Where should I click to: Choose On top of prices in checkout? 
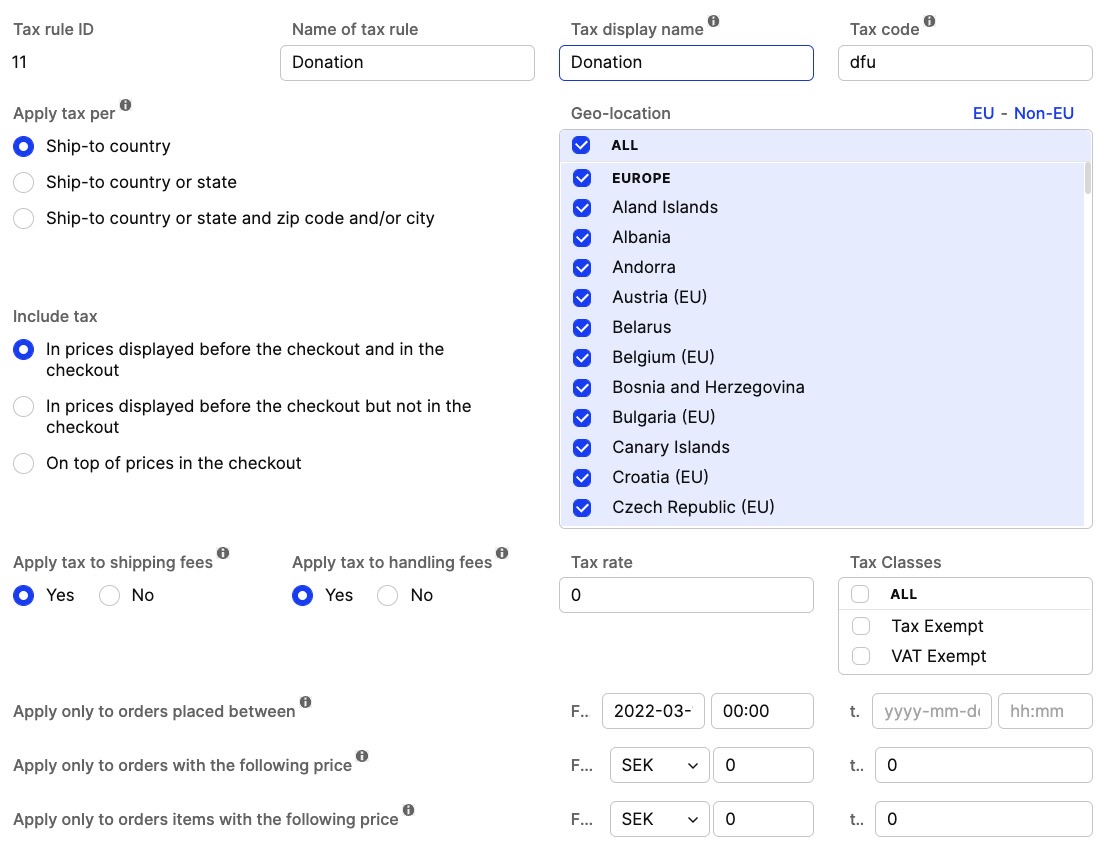click(24, 463)
